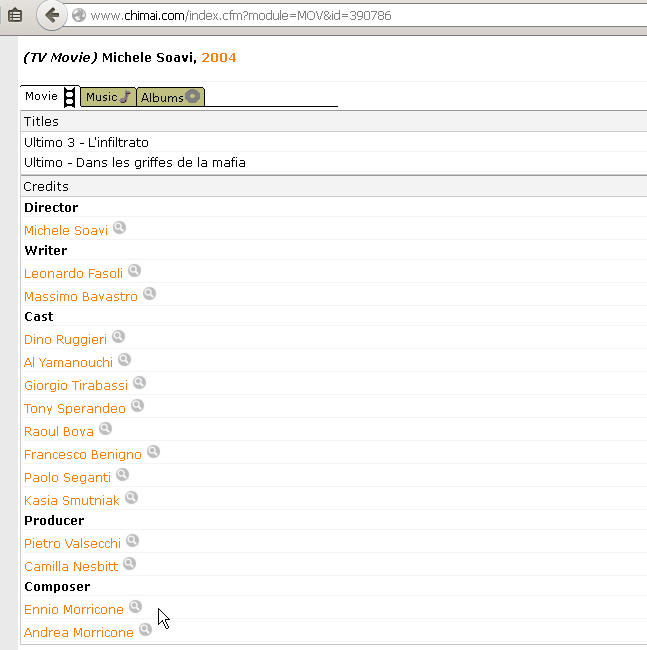Click search icon next to Leonardo Fasoli

coord(134,271)
